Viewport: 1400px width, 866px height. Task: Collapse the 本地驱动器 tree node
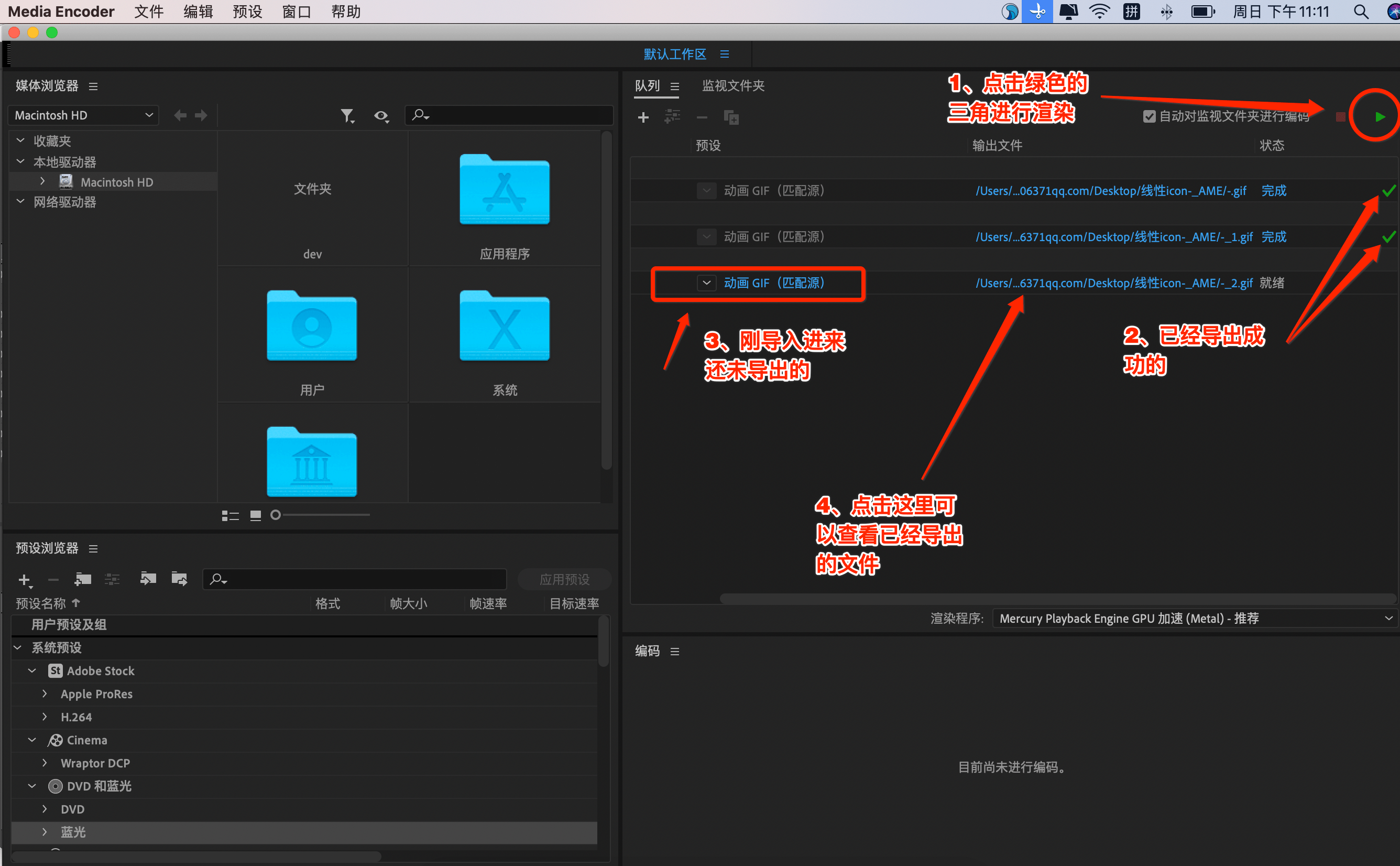(20, 161)
